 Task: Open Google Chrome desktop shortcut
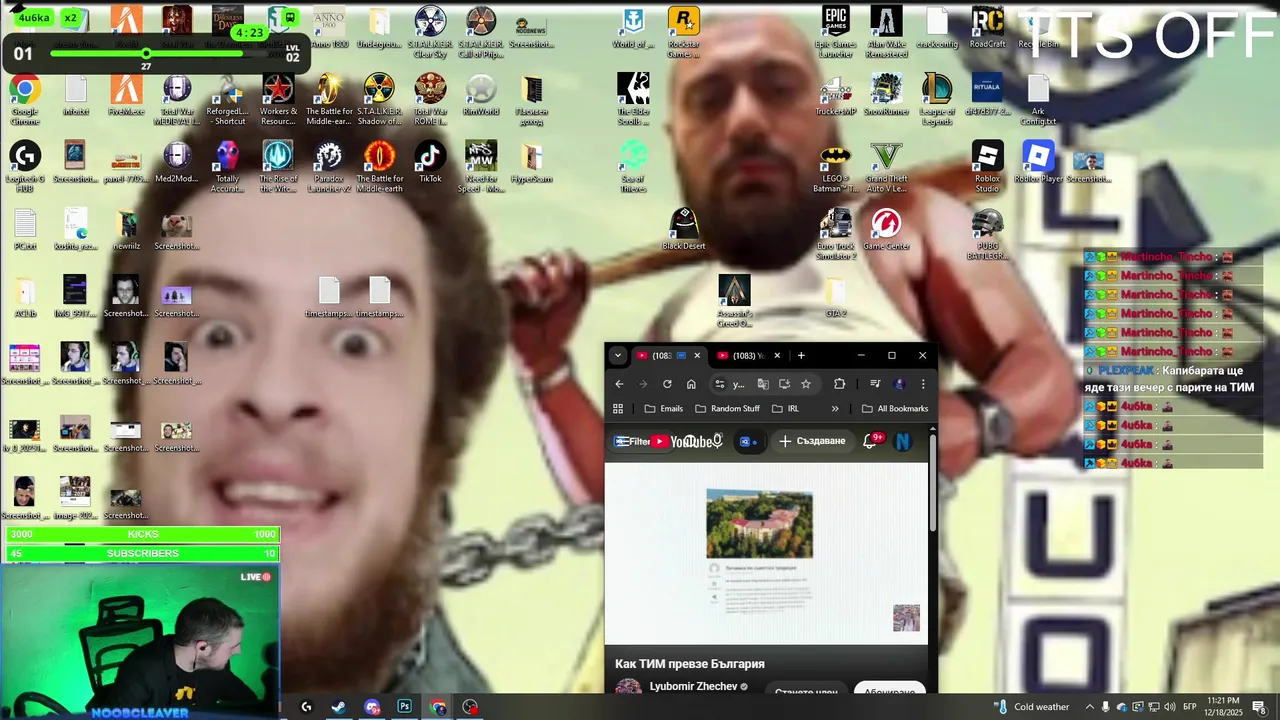click(25, 98)
